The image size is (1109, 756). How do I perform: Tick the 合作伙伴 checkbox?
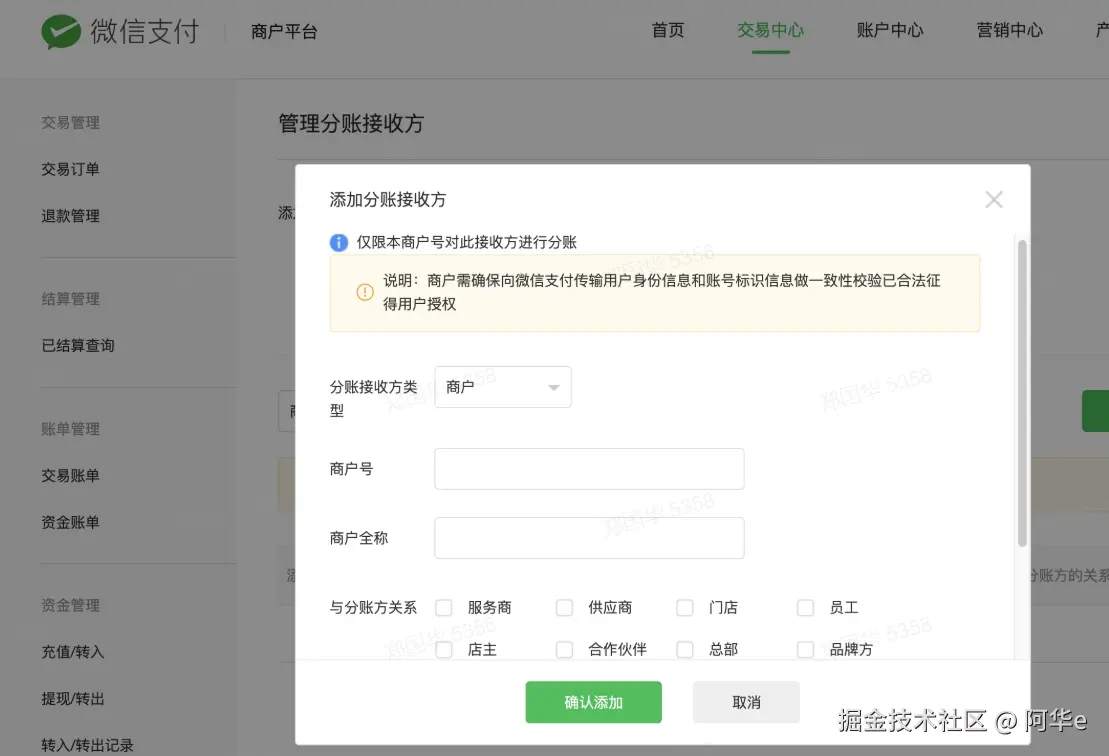click(x=564, y=649)
